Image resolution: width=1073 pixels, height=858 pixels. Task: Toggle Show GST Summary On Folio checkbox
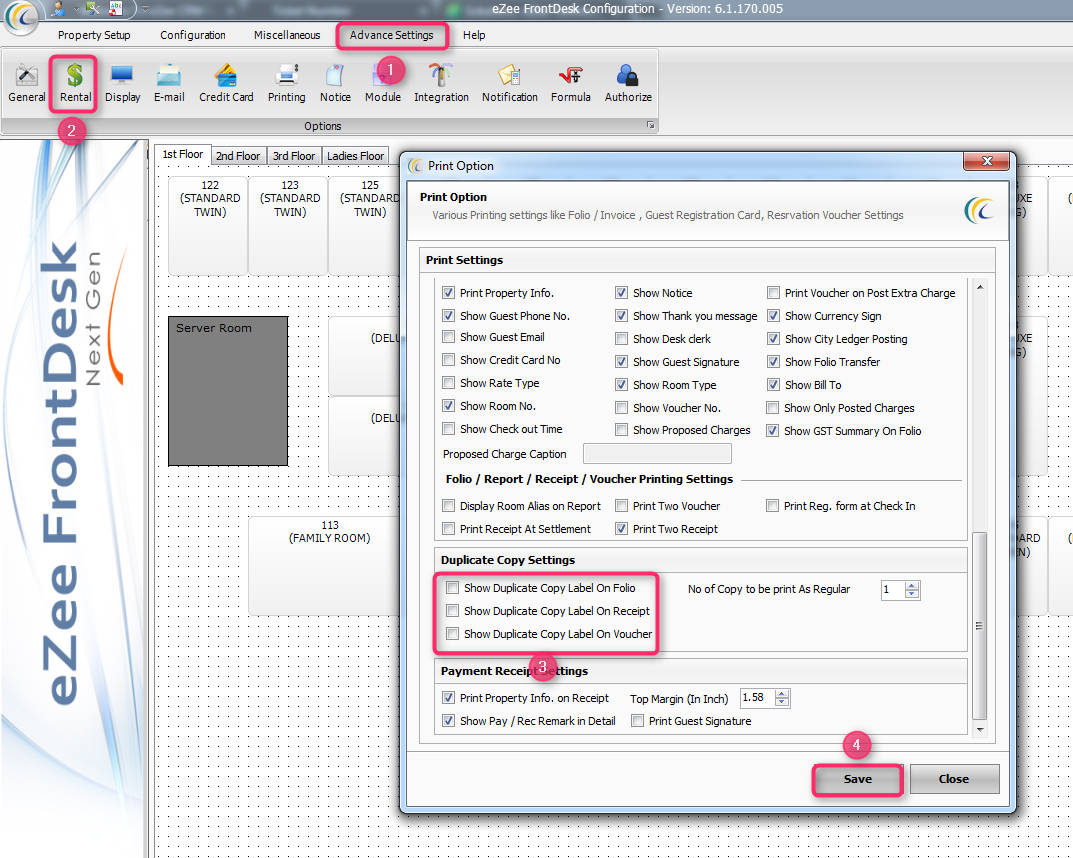point(773,430)
